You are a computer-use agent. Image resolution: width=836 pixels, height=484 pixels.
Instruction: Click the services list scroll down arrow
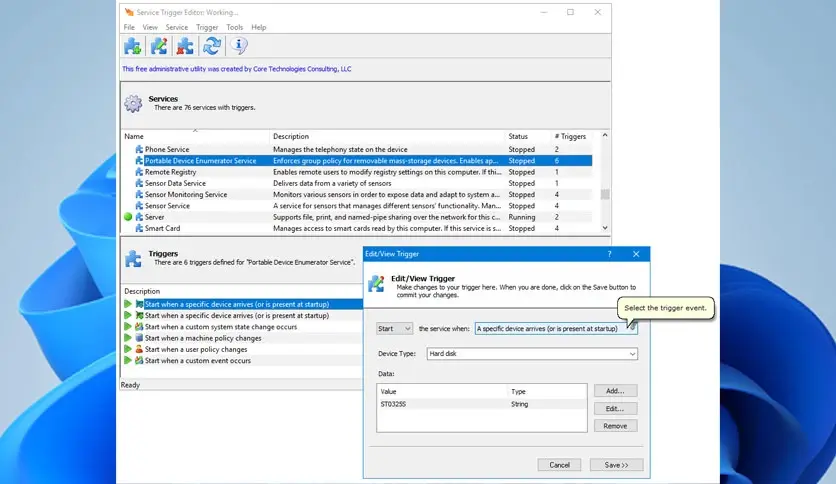pos(605,228)
